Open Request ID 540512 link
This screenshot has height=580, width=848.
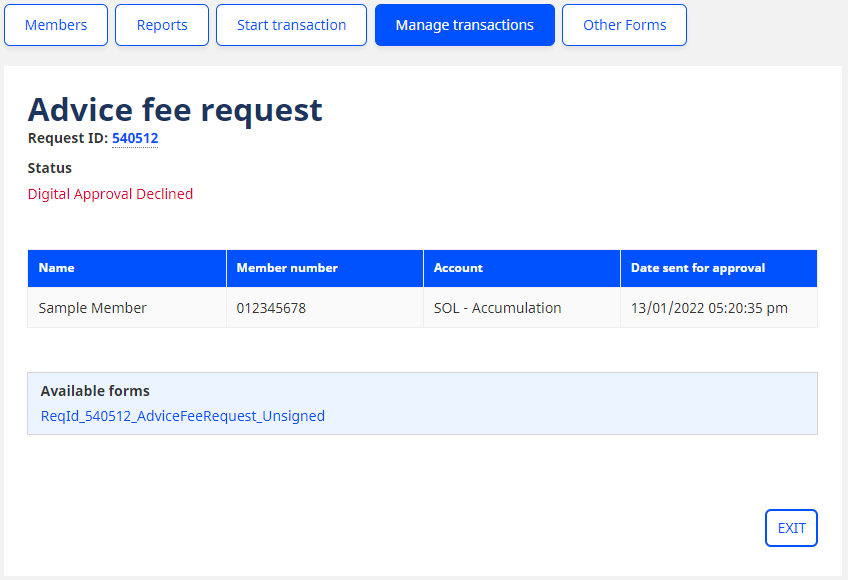click(x=134, y=138)
